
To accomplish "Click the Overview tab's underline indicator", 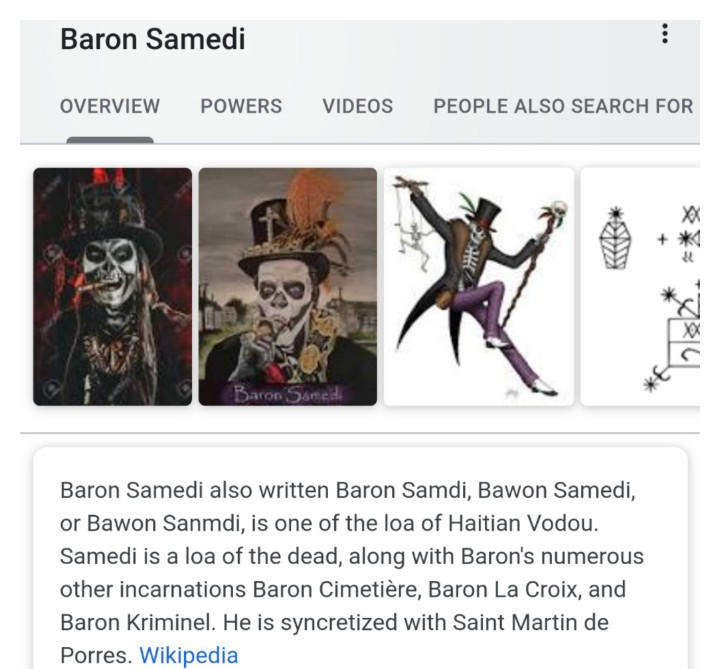I will click(124, 140).
